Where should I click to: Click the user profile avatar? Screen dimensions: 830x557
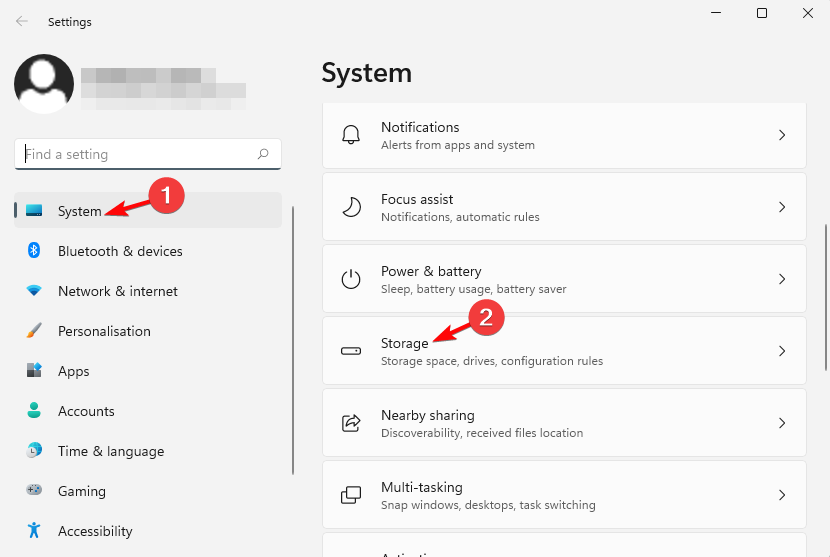44,84
